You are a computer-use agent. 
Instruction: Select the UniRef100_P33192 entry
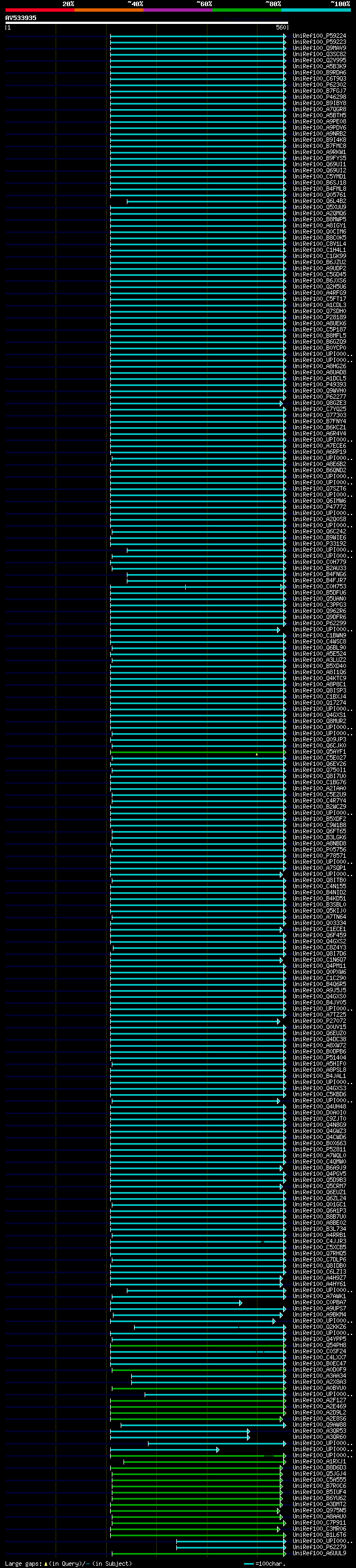(319, 543)
